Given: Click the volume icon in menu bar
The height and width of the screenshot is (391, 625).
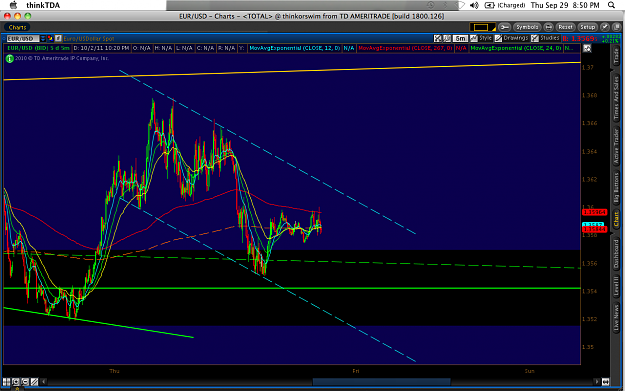Looking at the screenshot, I should (x=474, y=5).
